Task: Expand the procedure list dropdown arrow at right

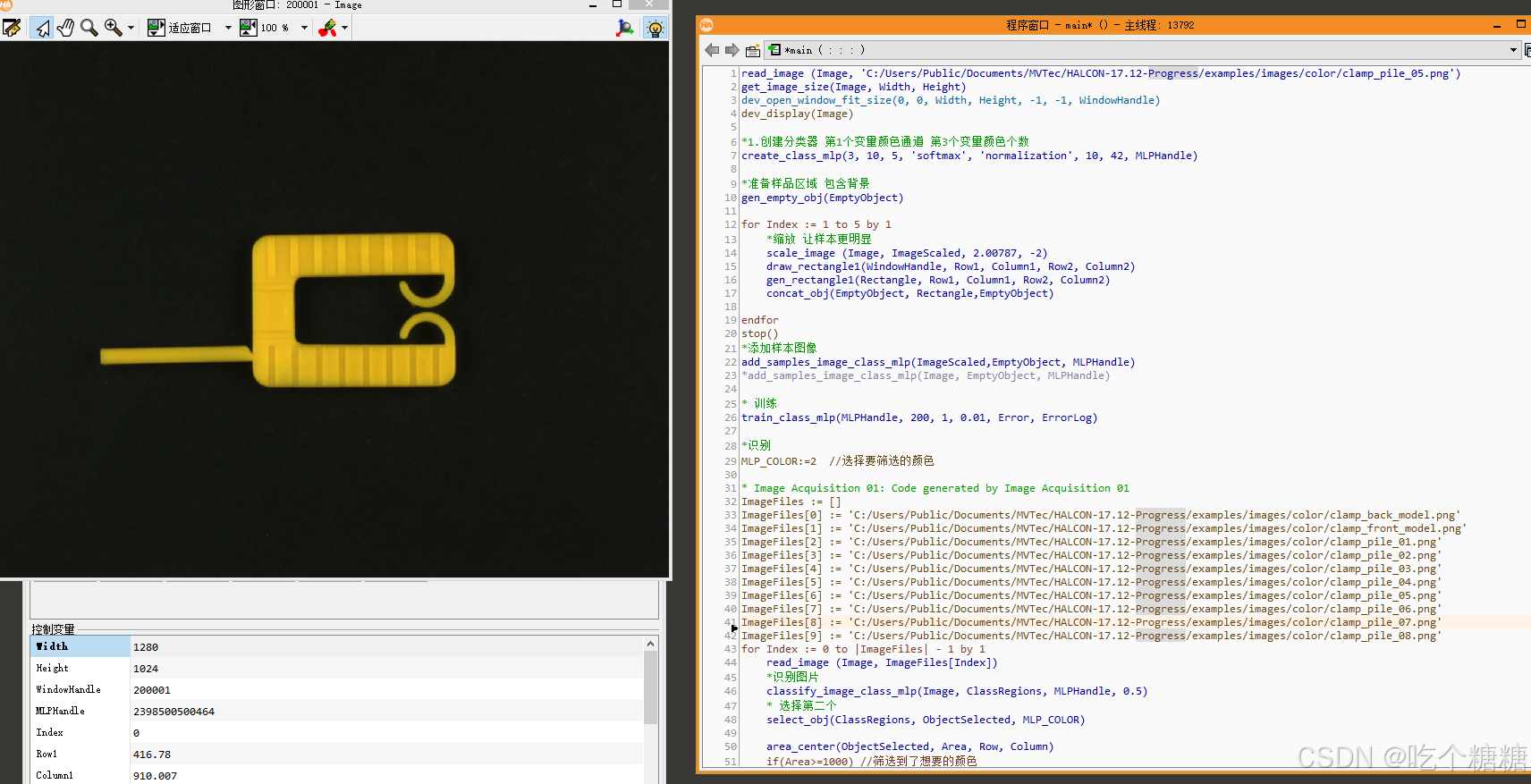Action: (x=1513, y=50)
